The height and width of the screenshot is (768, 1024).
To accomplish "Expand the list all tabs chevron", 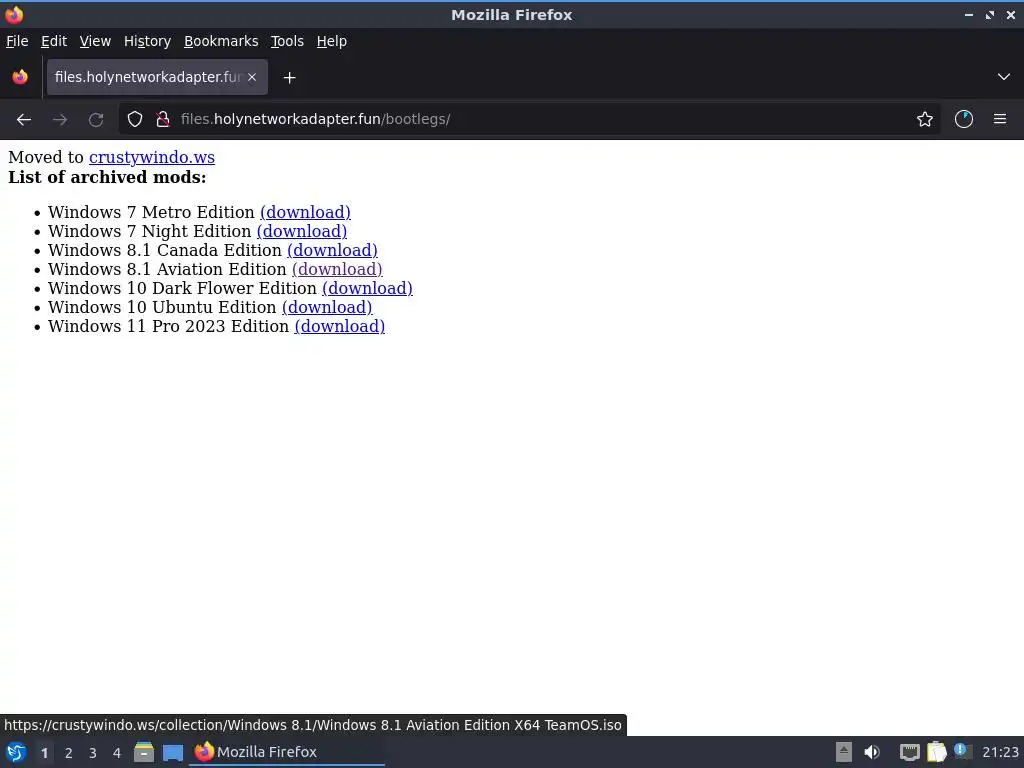I will (1004, 77).
